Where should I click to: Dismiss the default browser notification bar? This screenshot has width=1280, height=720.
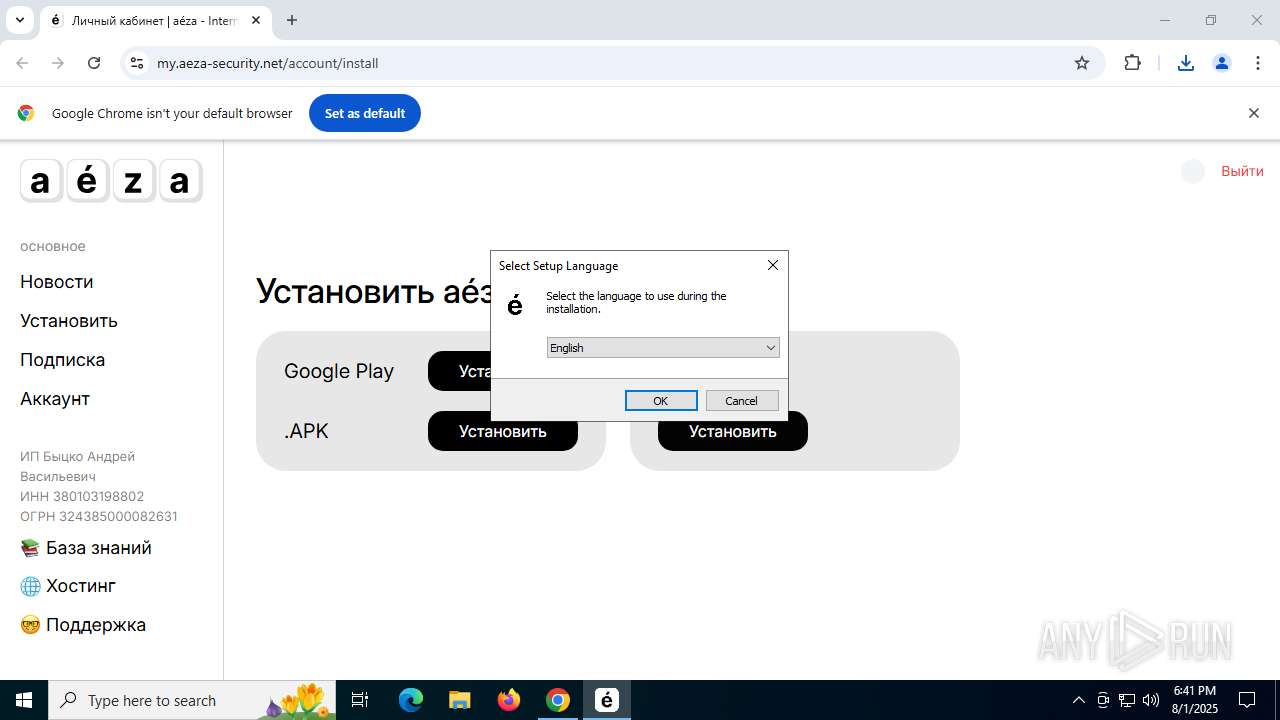point(1253,113)
